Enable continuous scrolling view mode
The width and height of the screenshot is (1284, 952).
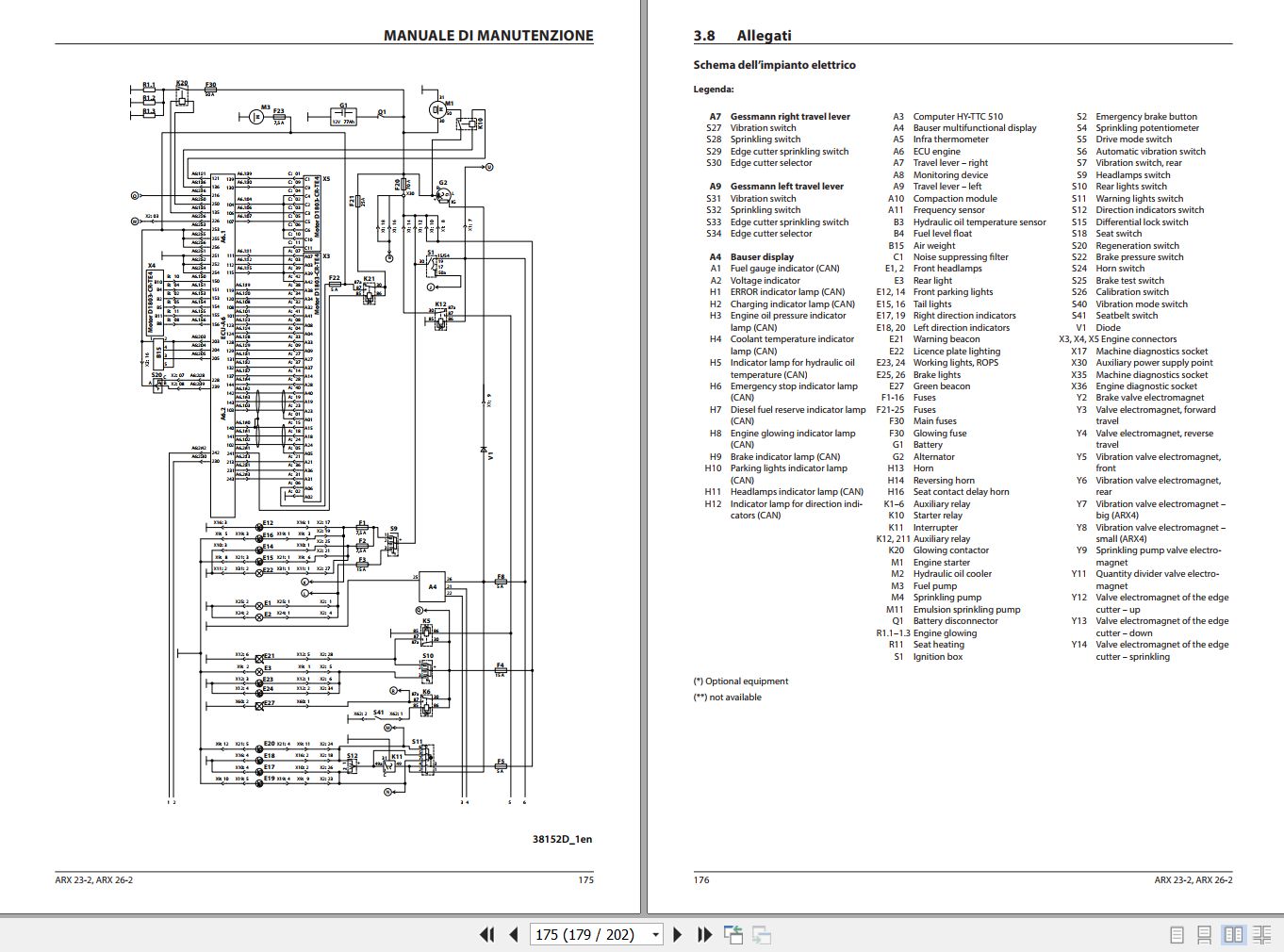(x=1204, y=933)
